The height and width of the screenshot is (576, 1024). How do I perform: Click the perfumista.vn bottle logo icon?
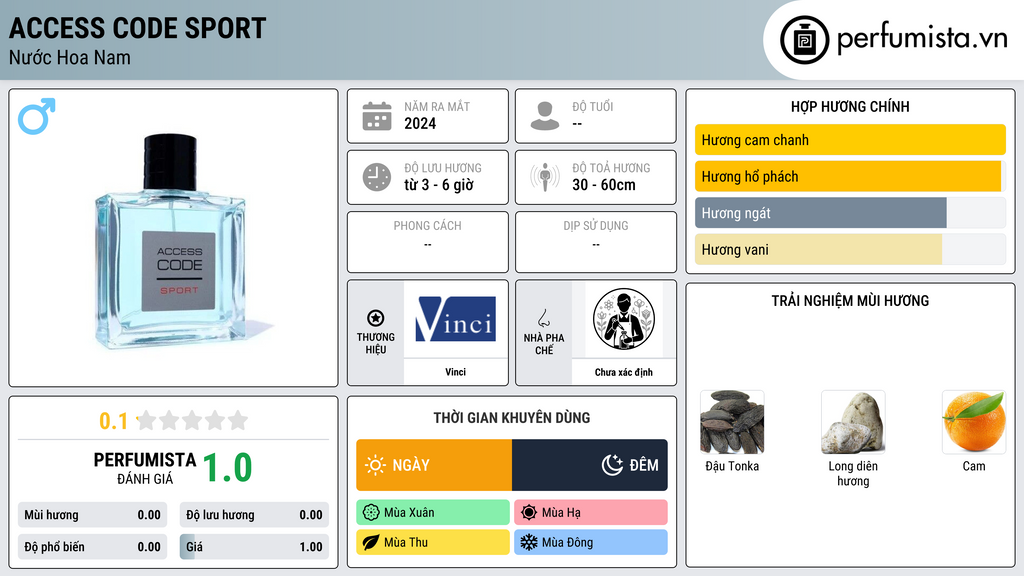click(x=804, y=40)
